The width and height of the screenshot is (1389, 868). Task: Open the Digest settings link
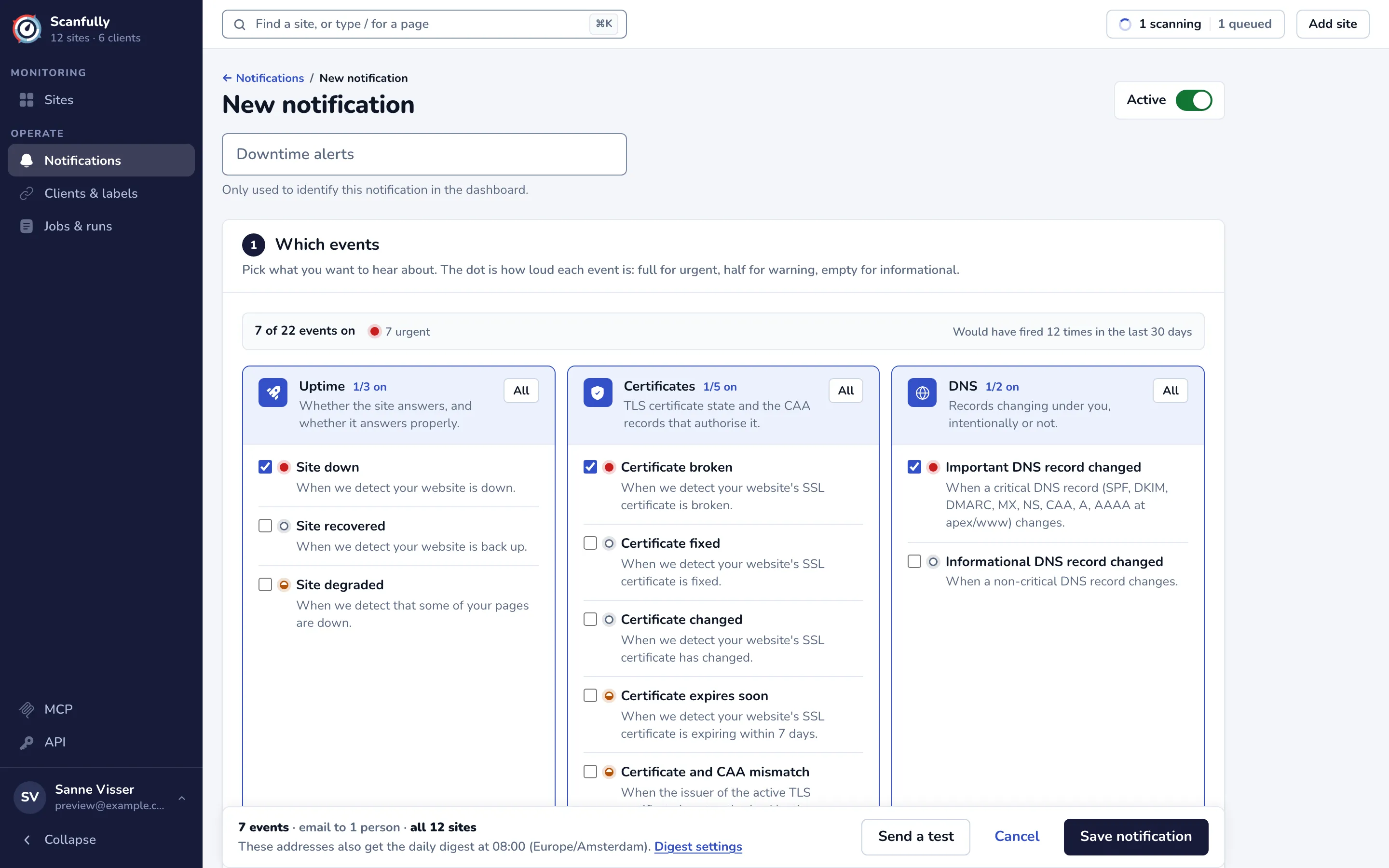tap(698, 847)
